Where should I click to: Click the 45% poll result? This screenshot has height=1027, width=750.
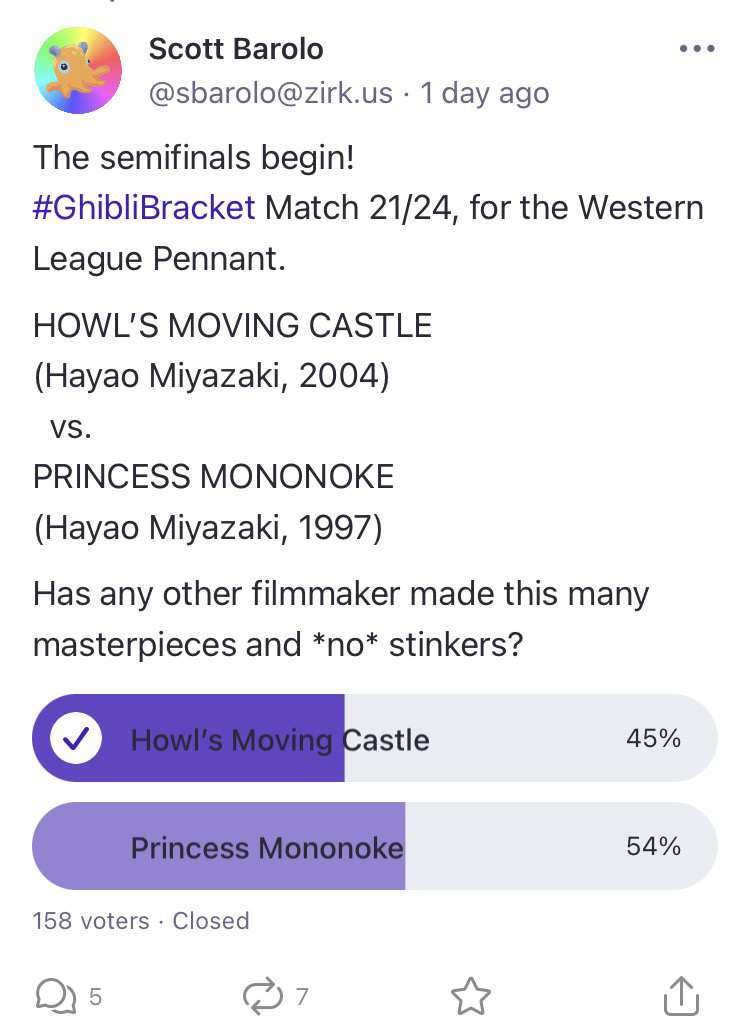point(653,739)
